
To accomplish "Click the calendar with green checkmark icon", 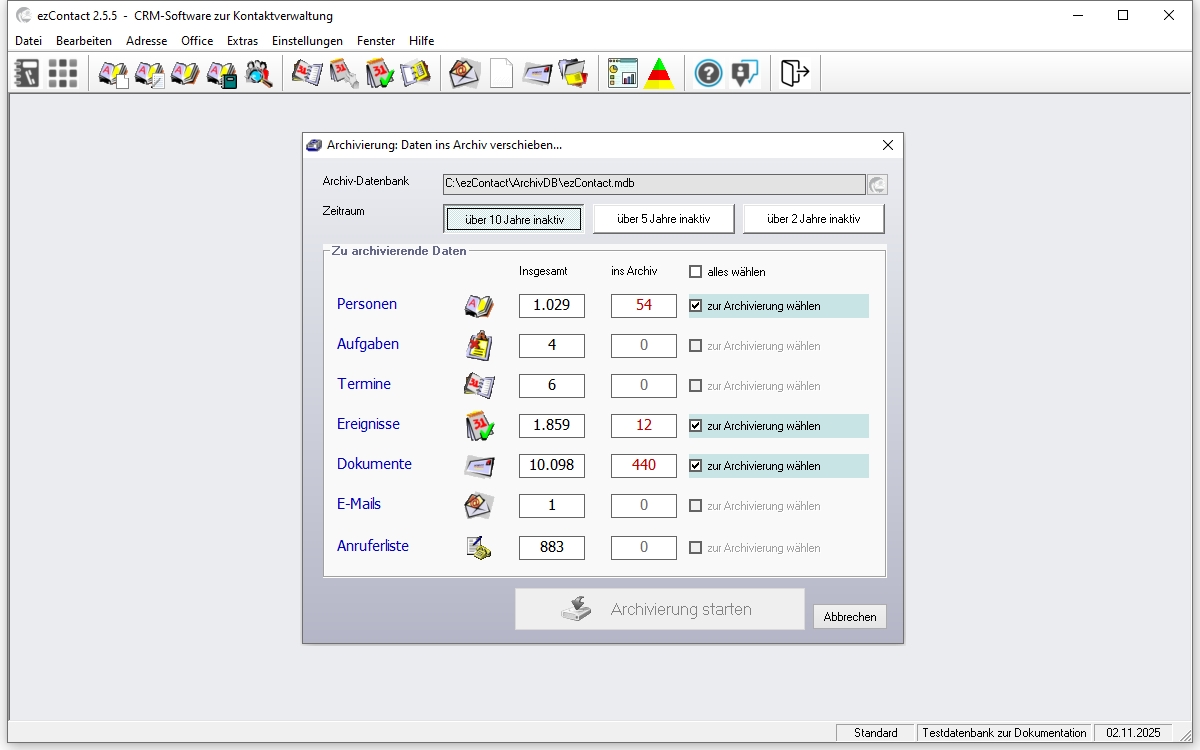I will tap(380, 74).
